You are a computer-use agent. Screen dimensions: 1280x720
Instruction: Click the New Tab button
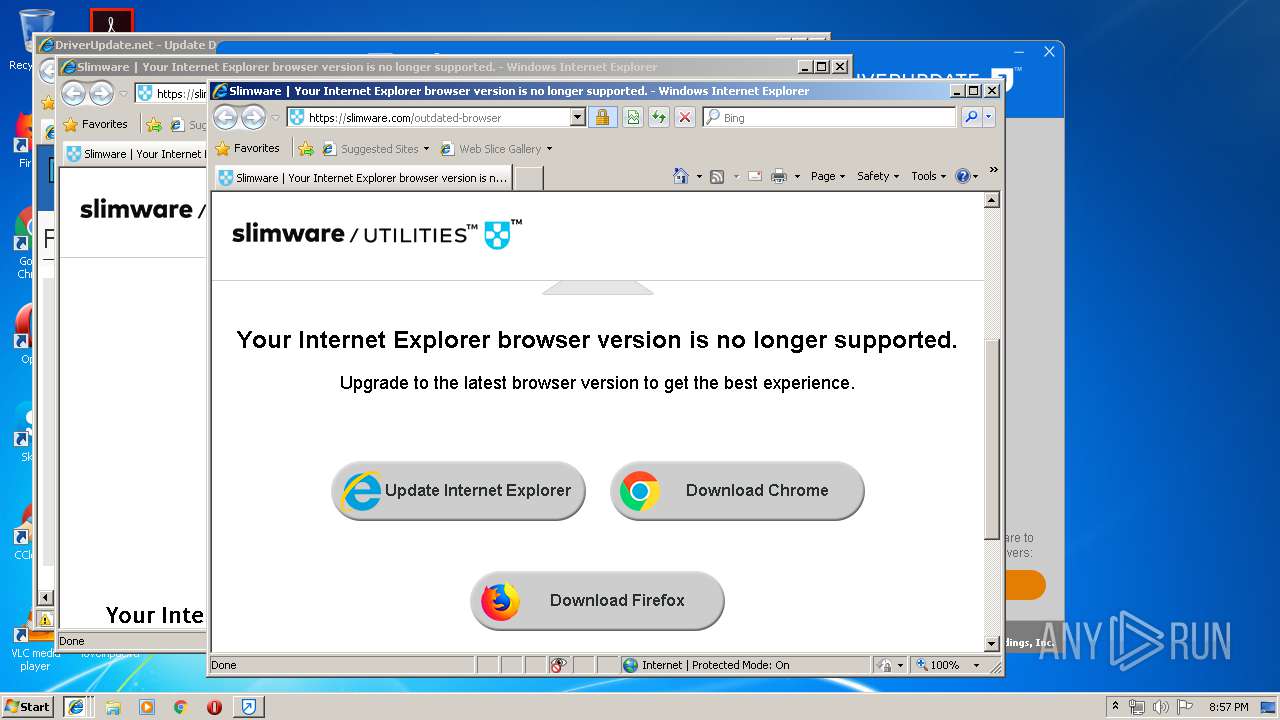(x=528, y=178)
